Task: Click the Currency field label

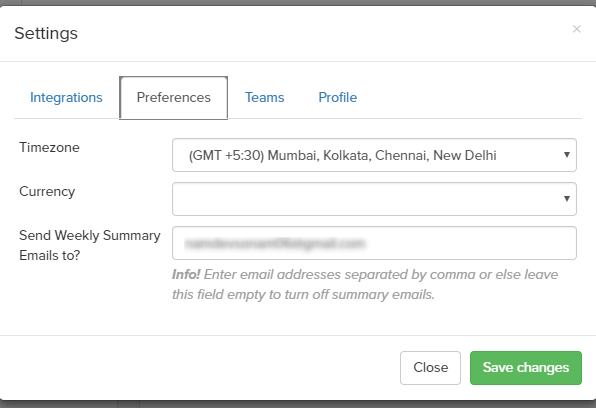Action: coord(47,191)
